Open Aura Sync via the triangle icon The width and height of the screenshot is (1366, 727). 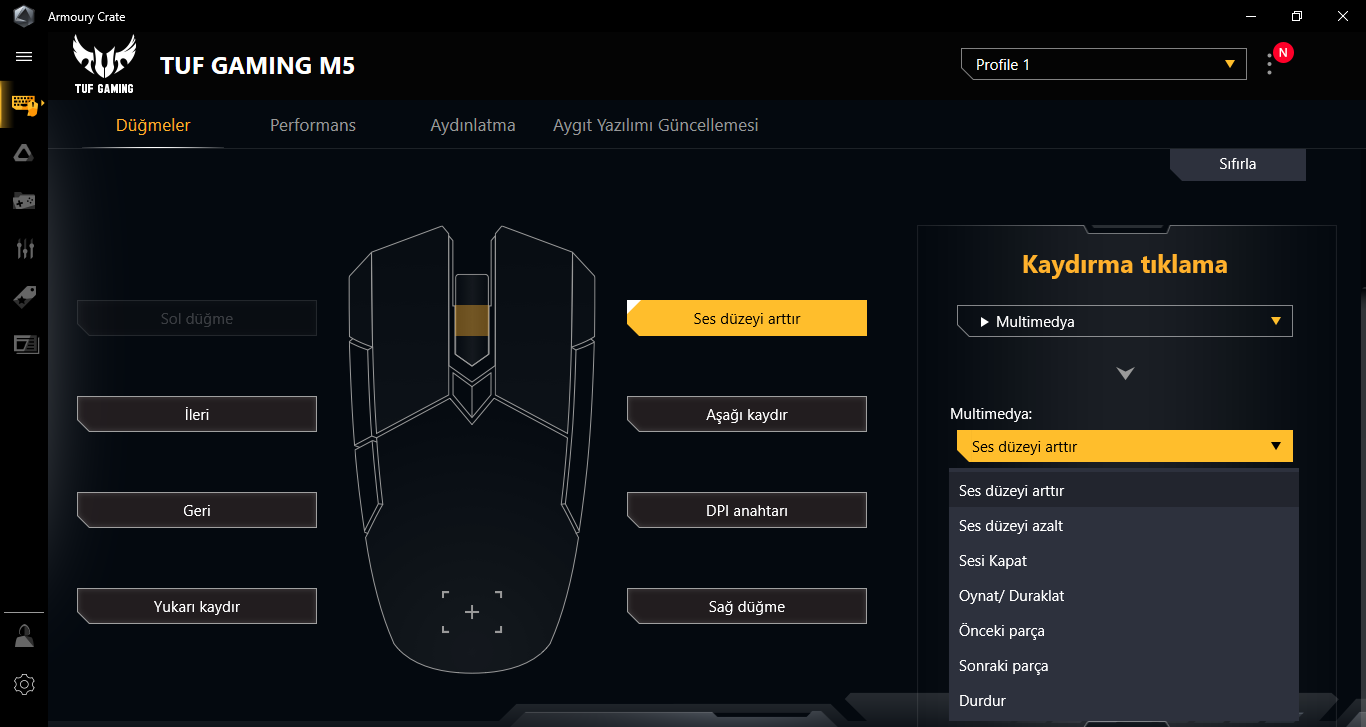(x=24, y=153)
